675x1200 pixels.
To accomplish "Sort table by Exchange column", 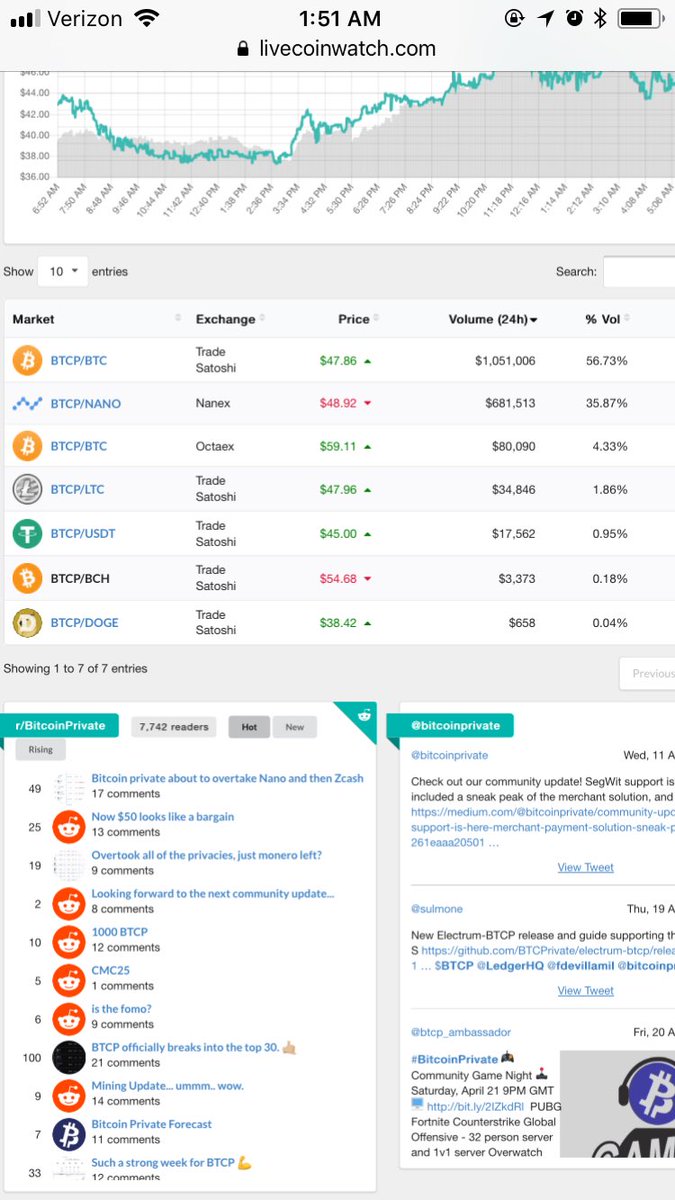I will click(232, 319).
